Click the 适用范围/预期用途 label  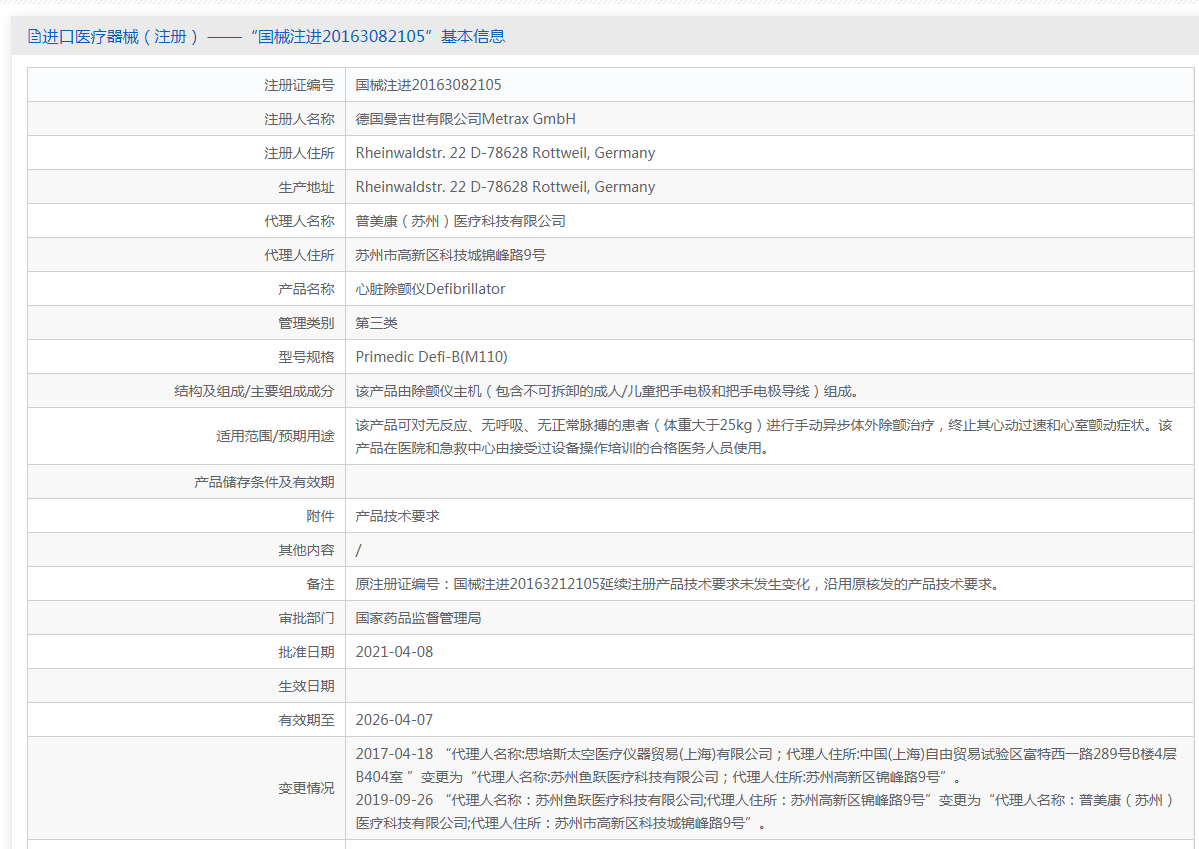(x=275, y=436)
